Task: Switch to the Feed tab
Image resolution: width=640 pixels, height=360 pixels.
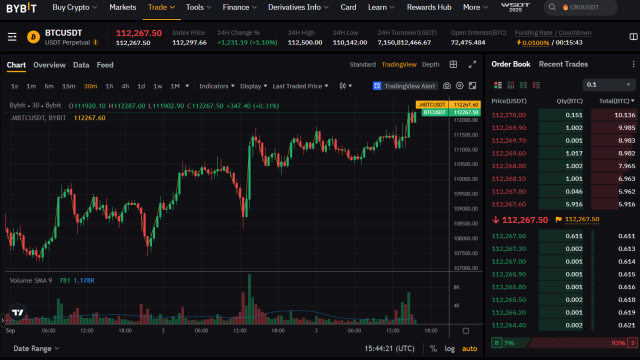Action: pyautogui.click(x=105, y=65)
